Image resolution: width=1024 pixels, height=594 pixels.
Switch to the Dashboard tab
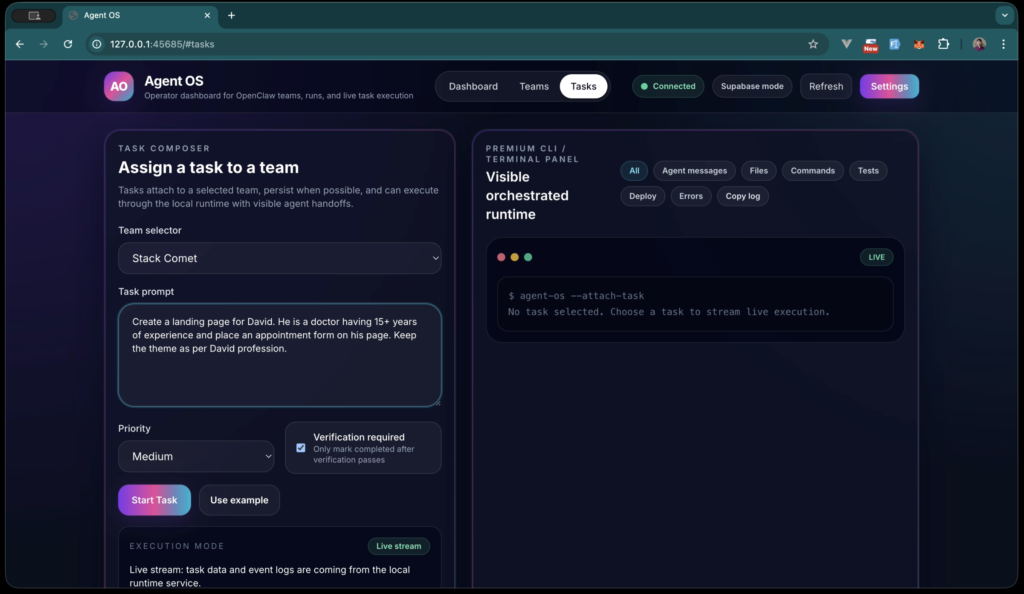tap(473, 86)
